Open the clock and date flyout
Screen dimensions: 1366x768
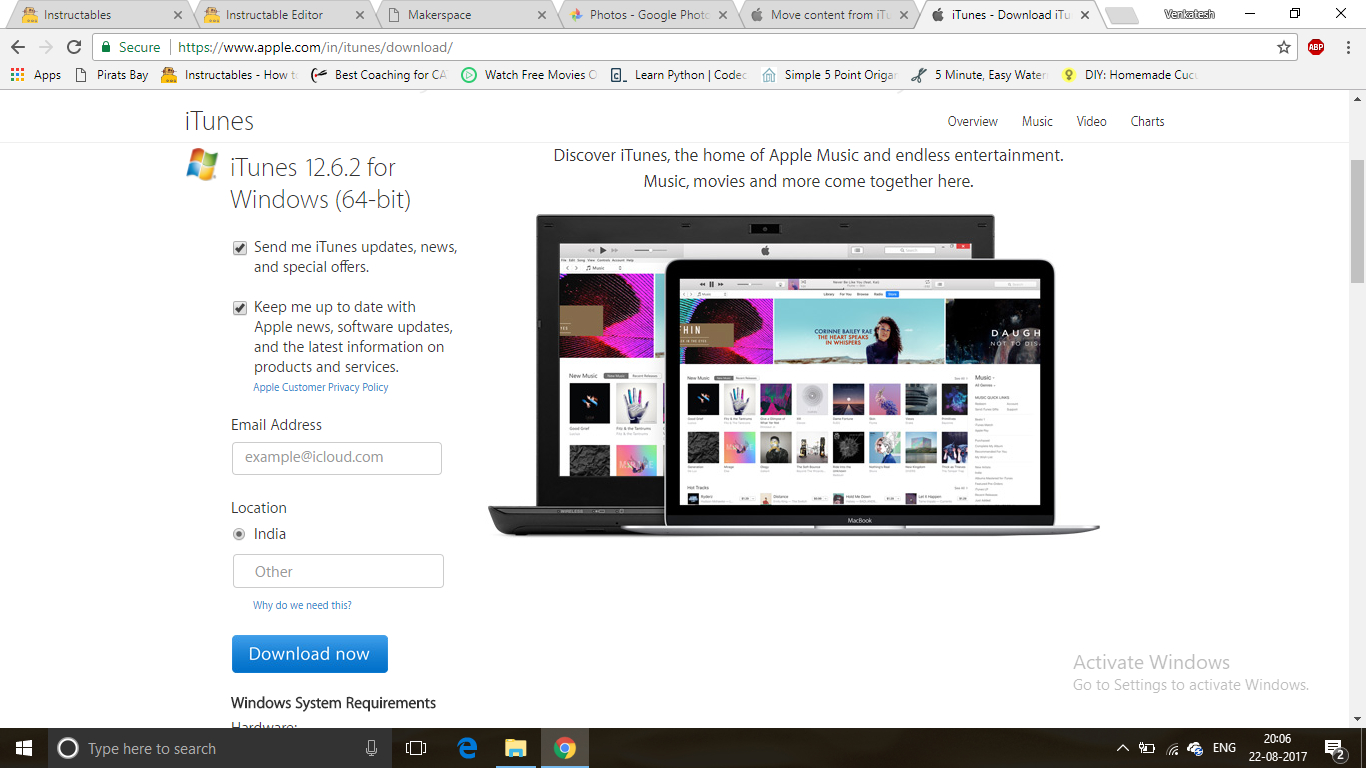(x=1277, y=748)
